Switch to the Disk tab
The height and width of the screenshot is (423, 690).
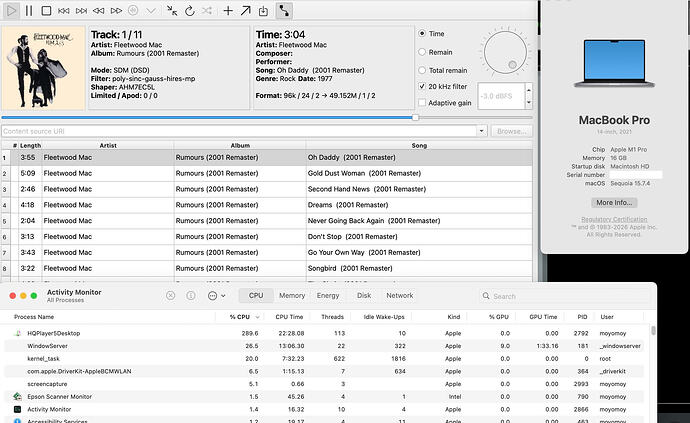(x=364, y=296)
